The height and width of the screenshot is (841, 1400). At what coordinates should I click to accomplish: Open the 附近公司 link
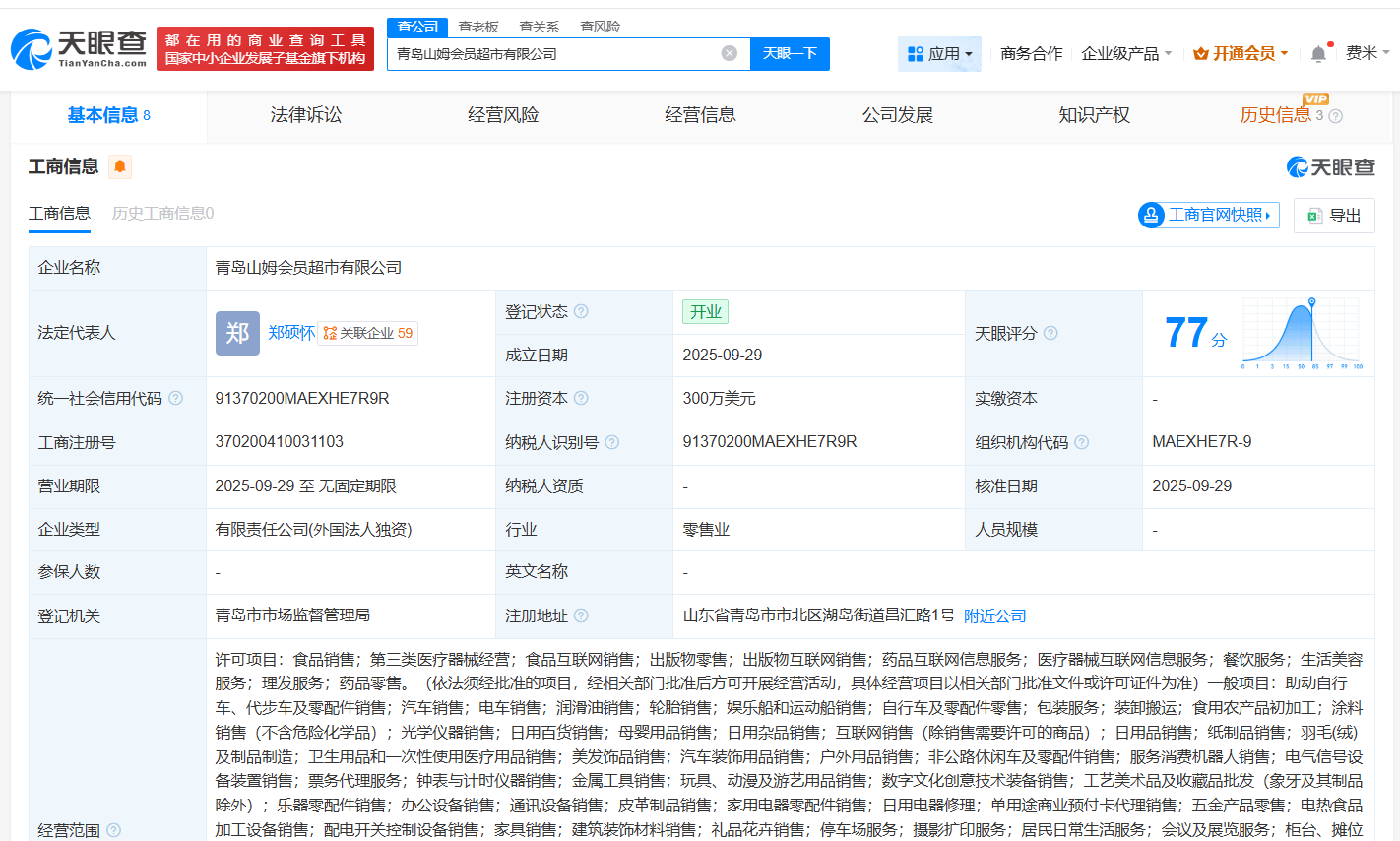[994, 615]
